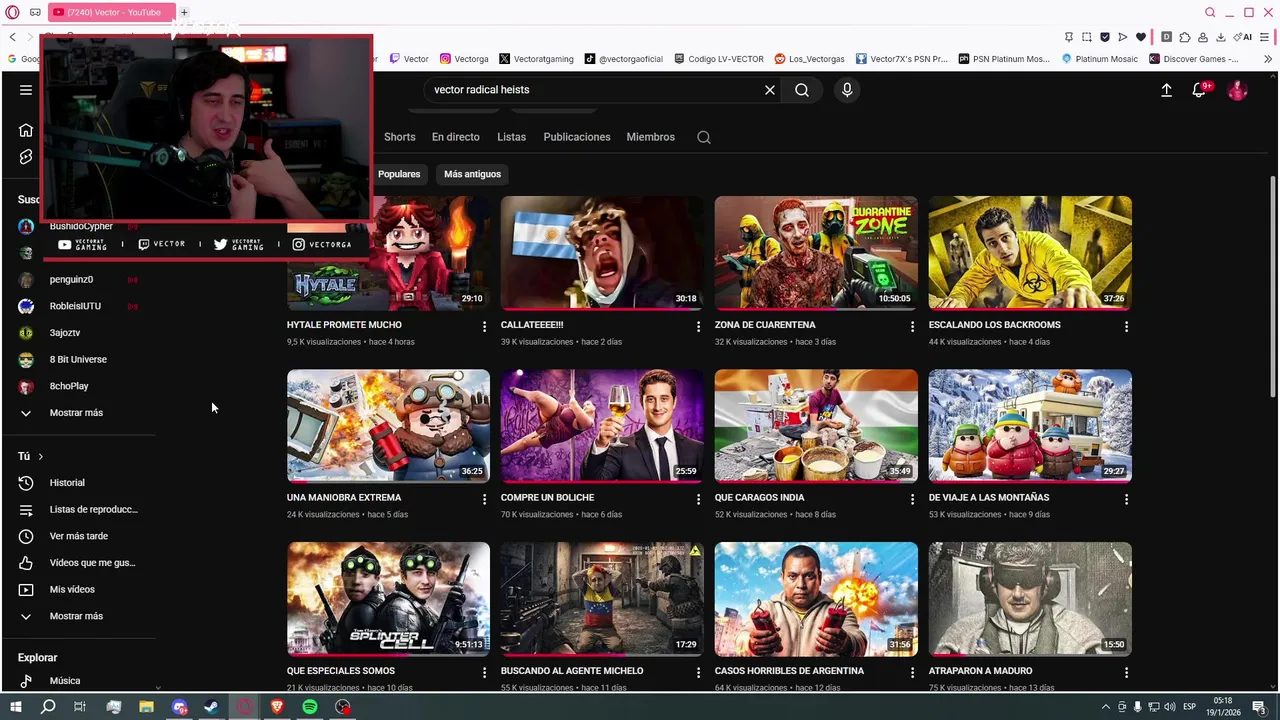Select the YouTube Vector browser tab
Viewport: 1280px width, 720px height.
click(110, 12)
